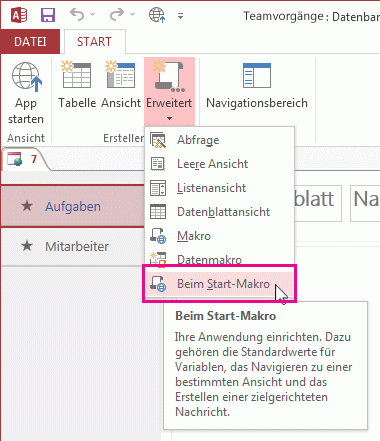The image size is (380, 441).
Task: Click the Ansicht group label
Action: click(26, 138)
